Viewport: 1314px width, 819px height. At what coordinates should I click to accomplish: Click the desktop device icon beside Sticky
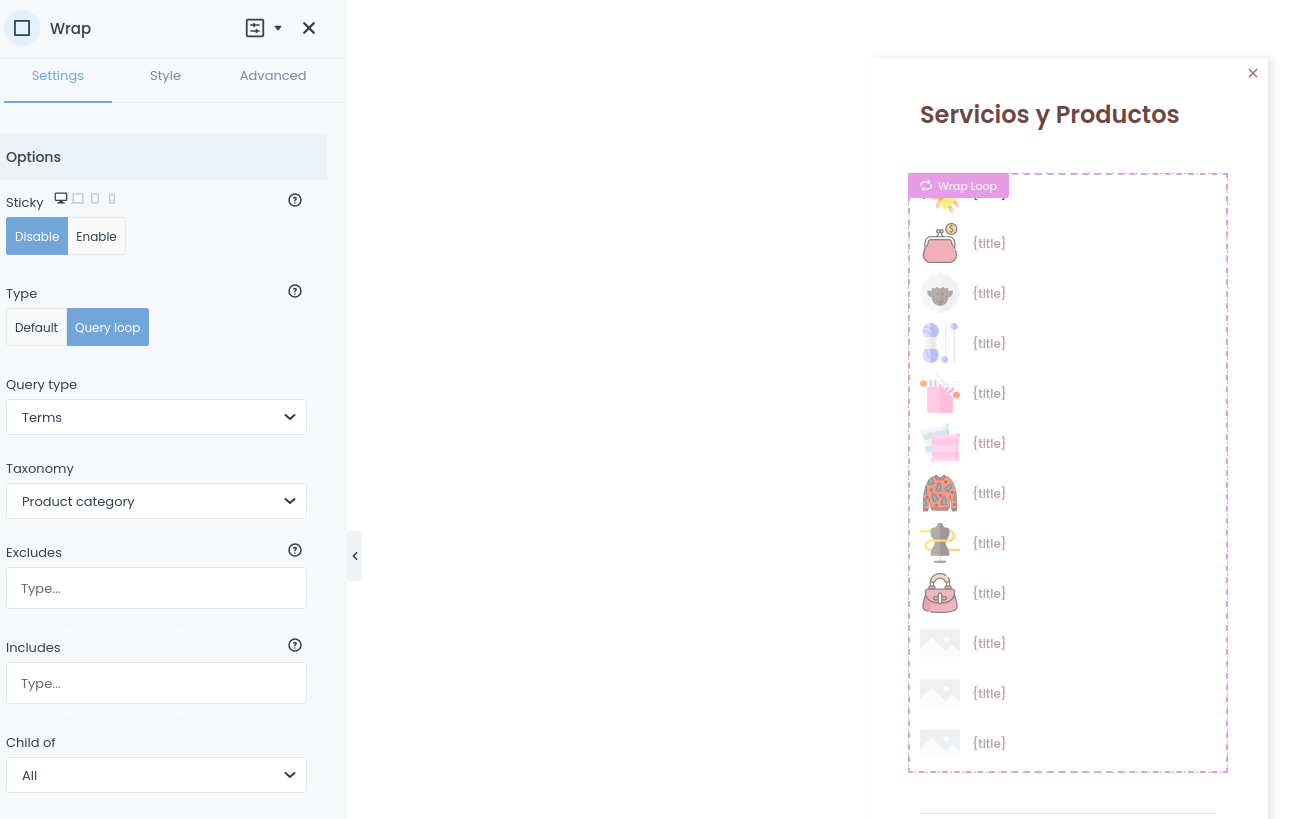click(61, 199)
